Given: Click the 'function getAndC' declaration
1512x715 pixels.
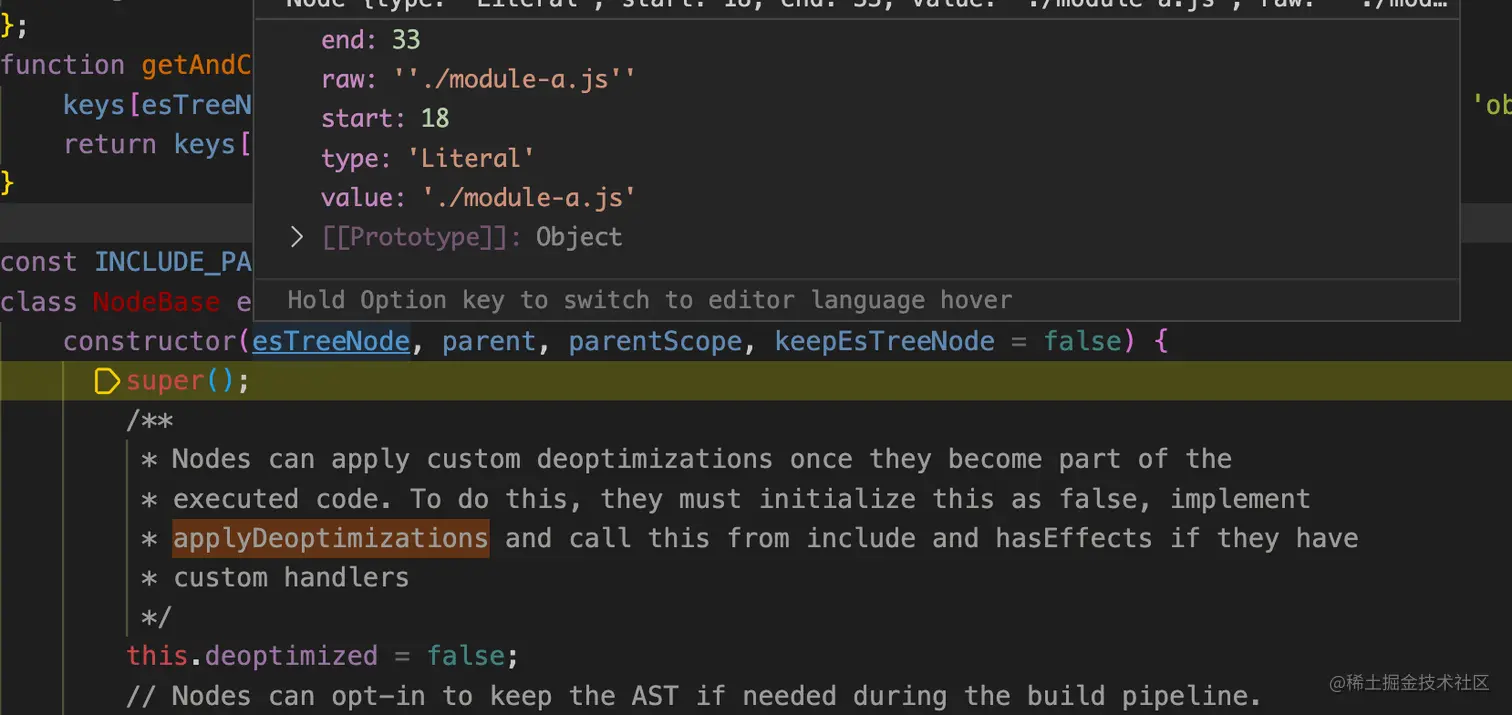Looking at the screenshot, I should [x=126, y=66].
